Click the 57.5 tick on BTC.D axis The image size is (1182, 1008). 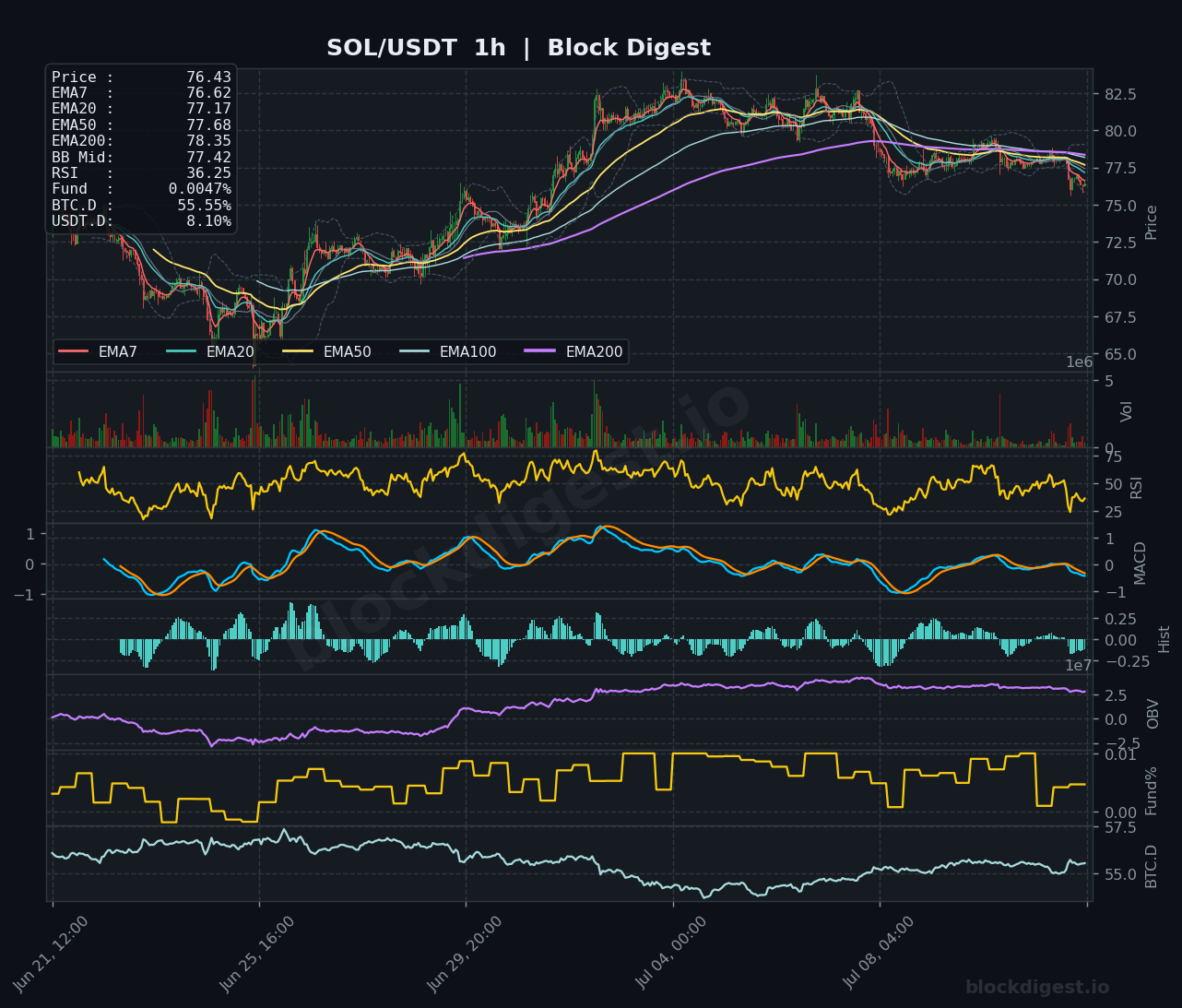click(1120, 827)
